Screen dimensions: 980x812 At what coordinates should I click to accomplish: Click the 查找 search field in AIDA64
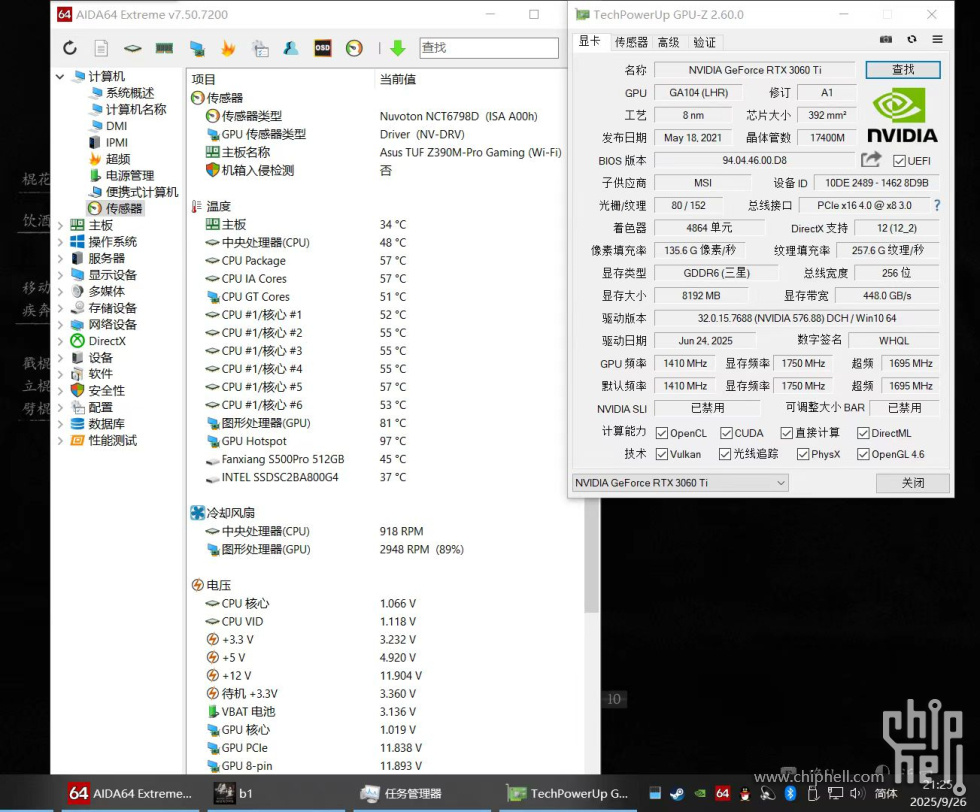pos(488,48)
